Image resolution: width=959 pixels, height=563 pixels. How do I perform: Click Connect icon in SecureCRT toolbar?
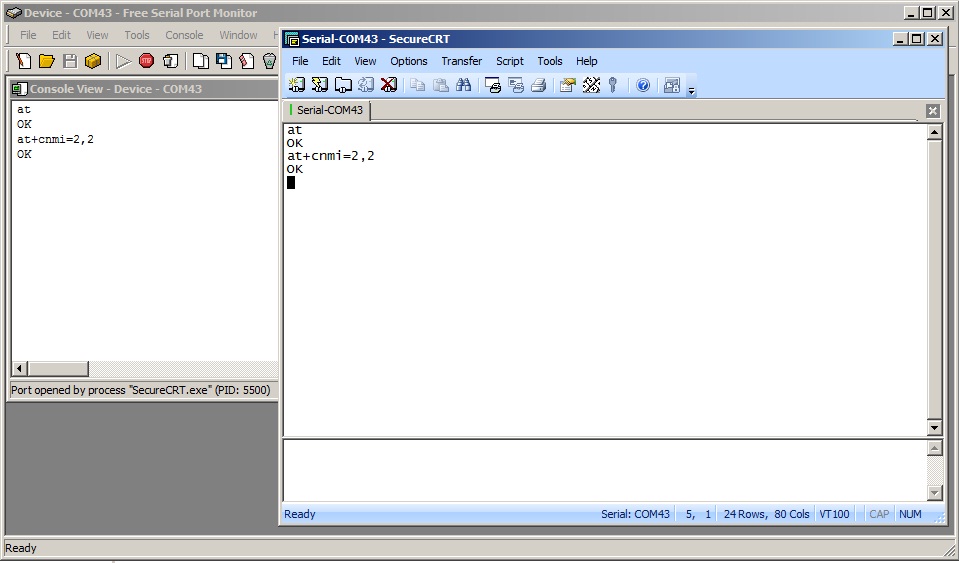pos(297,85)
